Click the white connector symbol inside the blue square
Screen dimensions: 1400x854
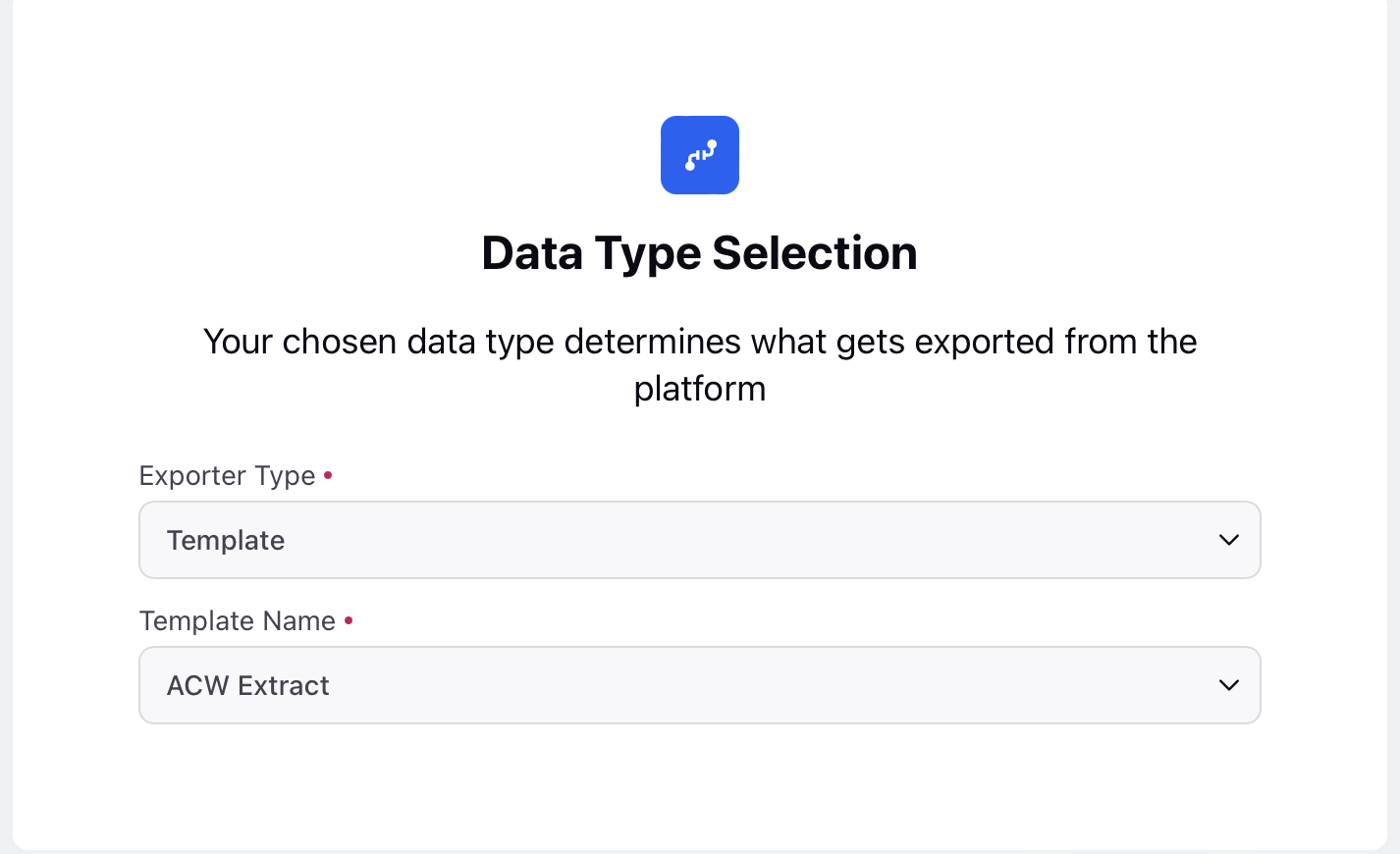pyautogui.click(x=700, y=155)
